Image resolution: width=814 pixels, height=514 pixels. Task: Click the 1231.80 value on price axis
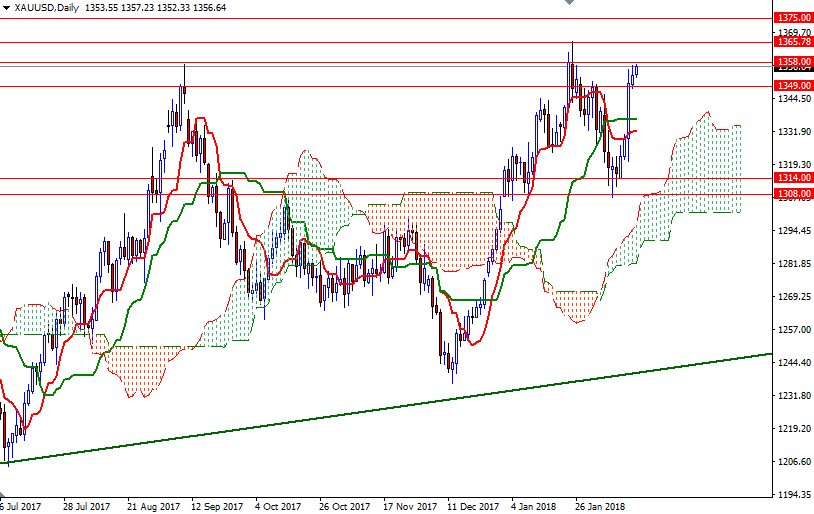pyautogui.click(x=794, y=396)
